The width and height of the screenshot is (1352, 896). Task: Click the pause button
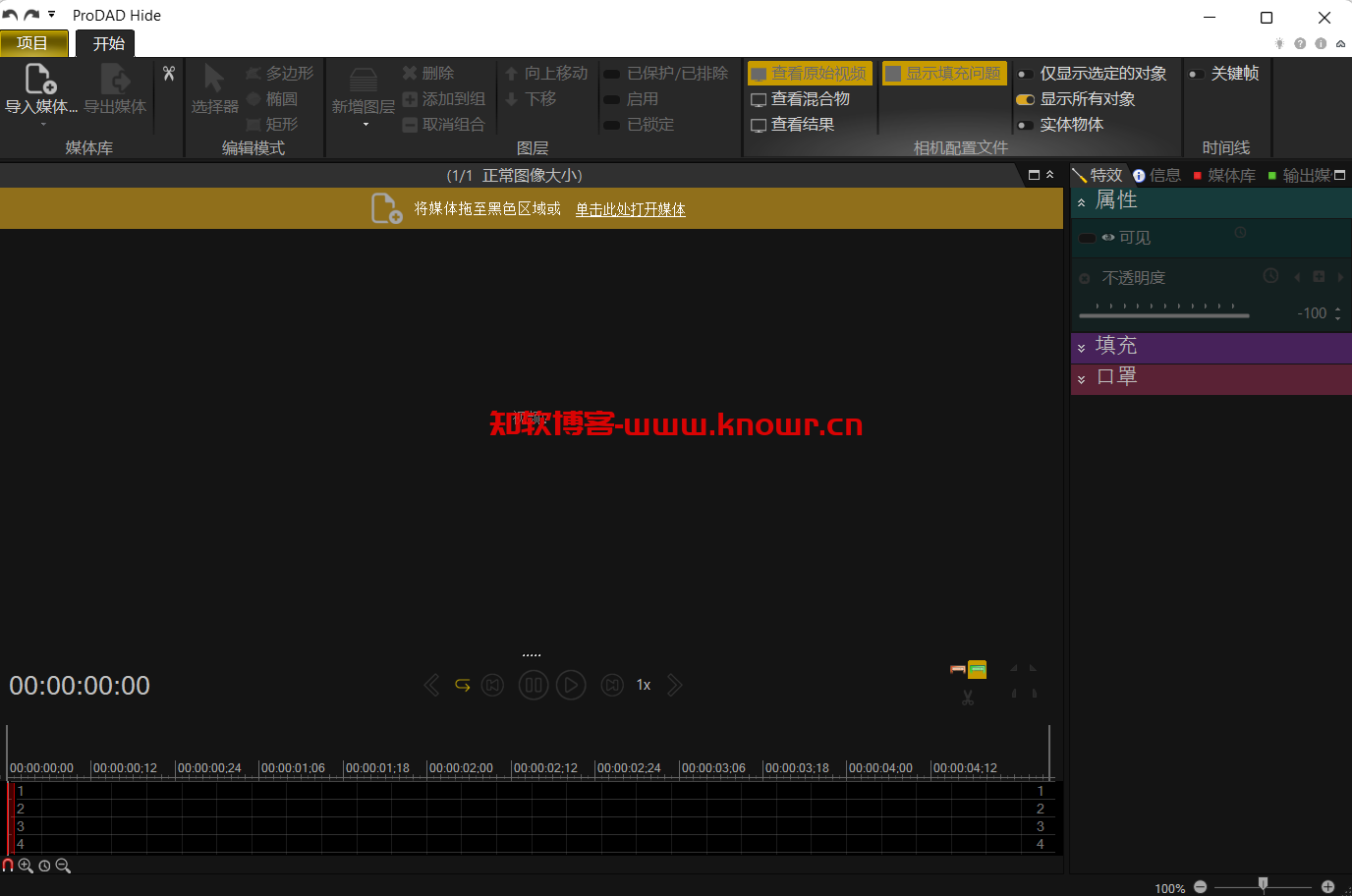(534, 685)
